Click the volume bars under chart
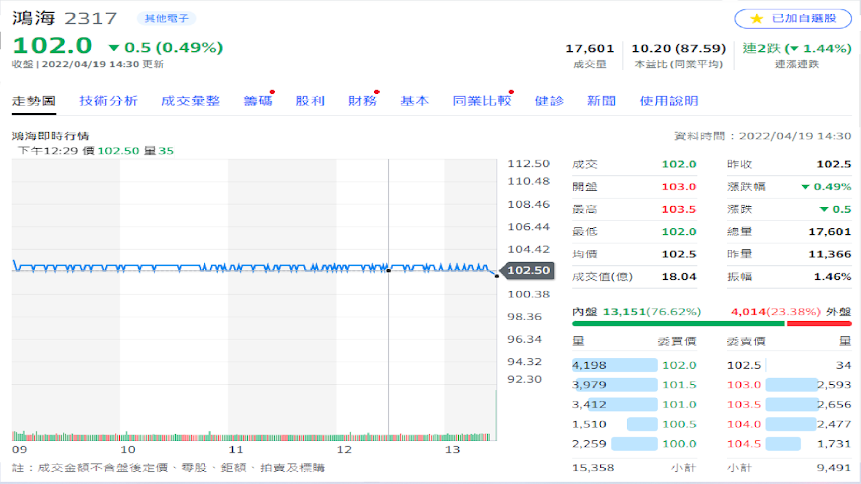Image resolution: width=861 pixels, height=484 pixels. point(254,436)
